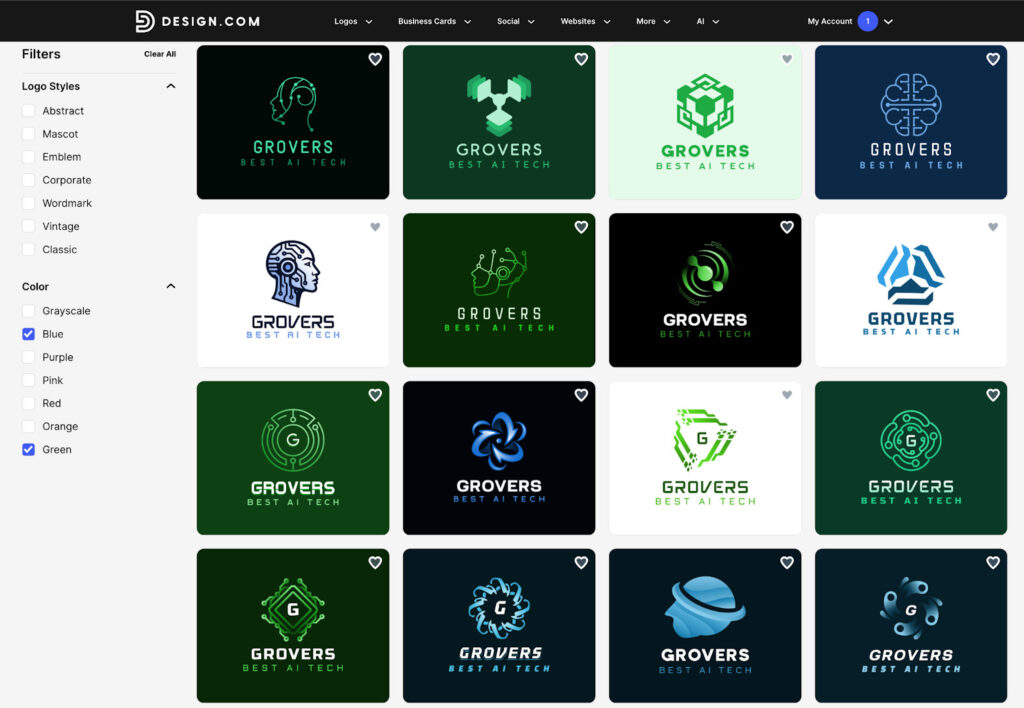Open the Business Cards menu

tap(434, 20)
